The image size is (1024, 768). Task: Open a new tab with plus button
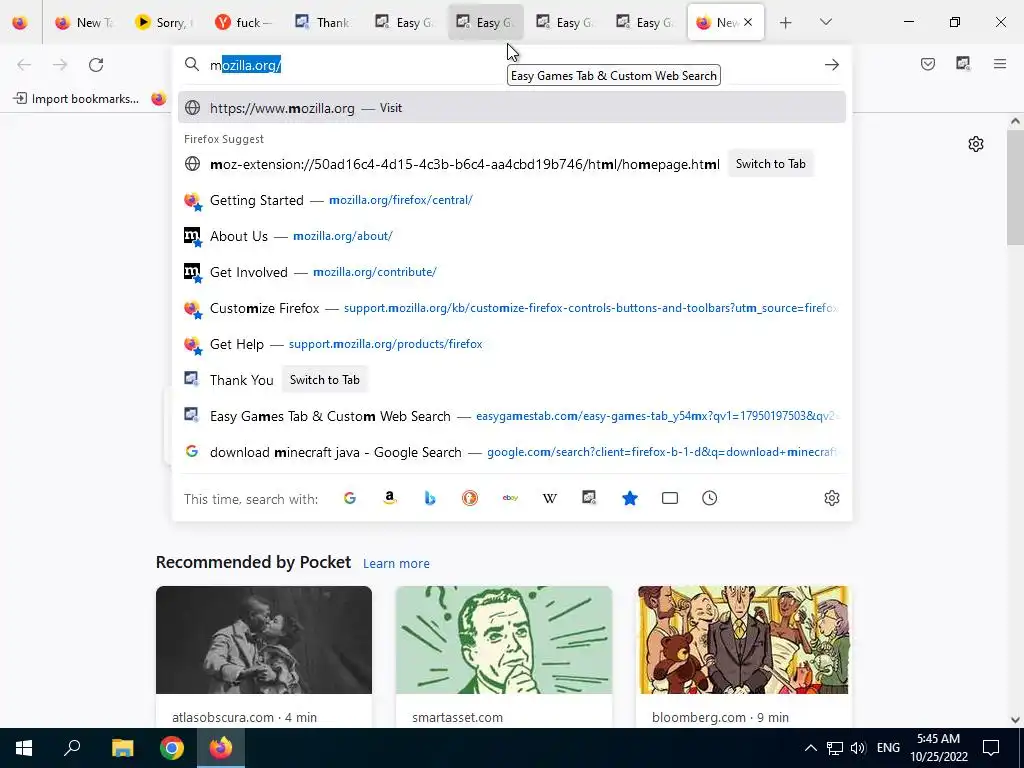click(786, 23)
